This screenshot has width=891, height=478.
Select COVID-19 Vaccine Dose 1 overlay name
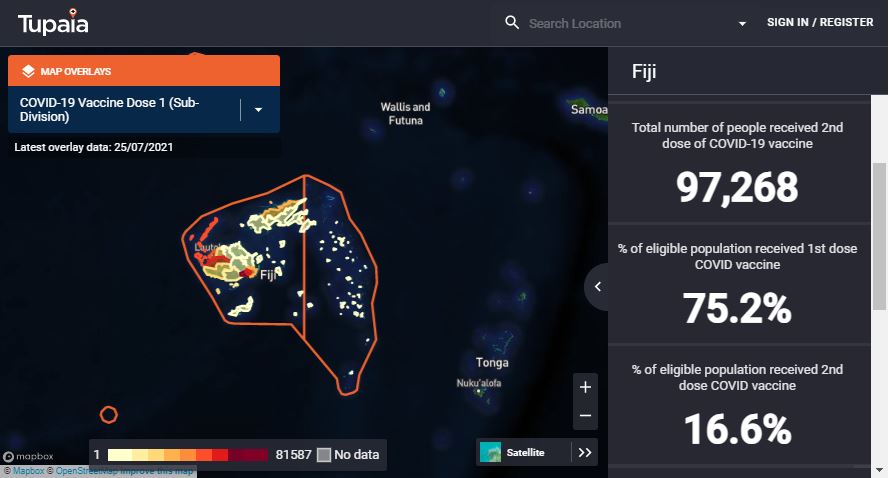tap(110, 110)
